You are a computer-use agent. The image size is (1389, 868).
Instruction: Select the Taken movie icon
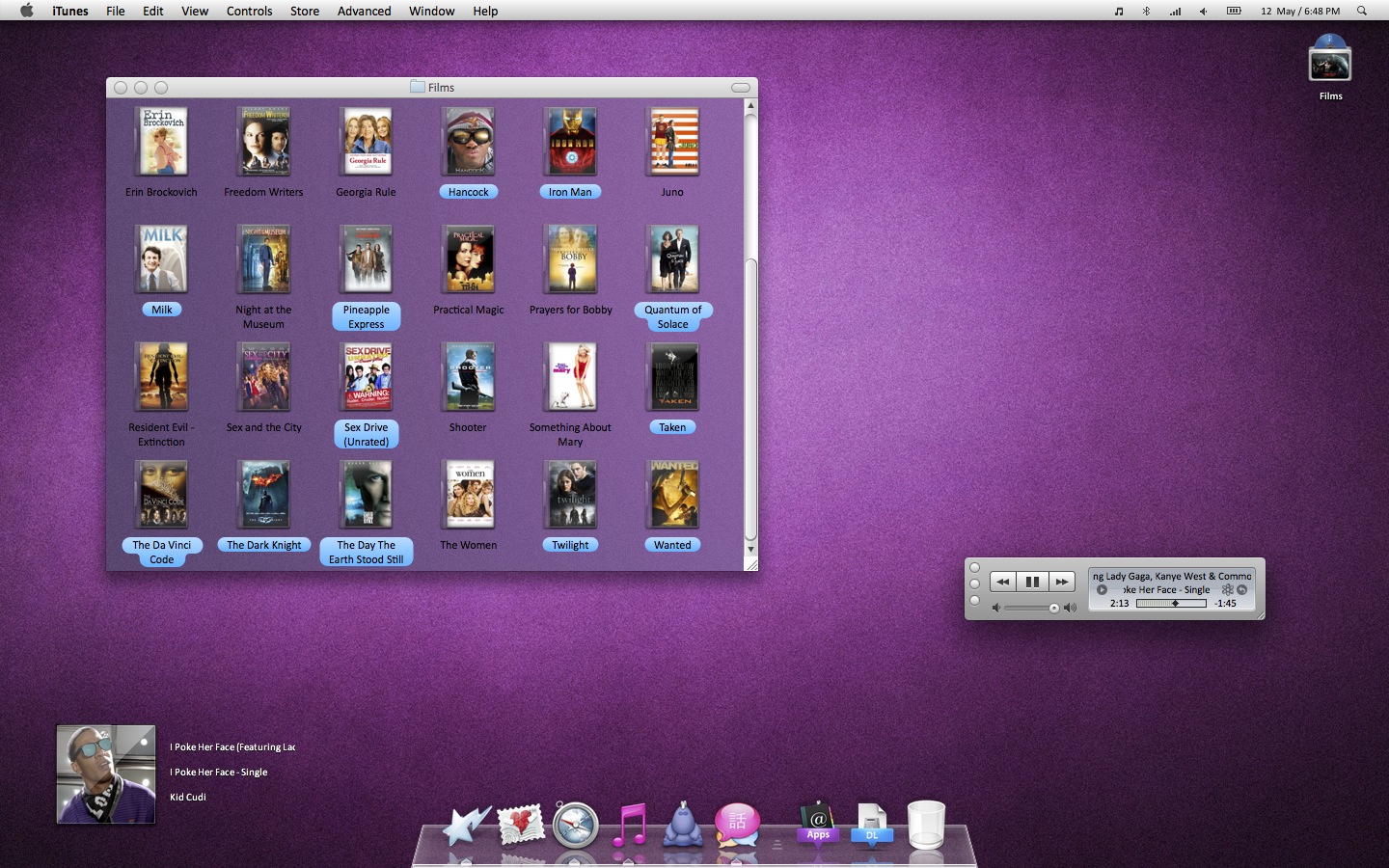tap(673, 377)
